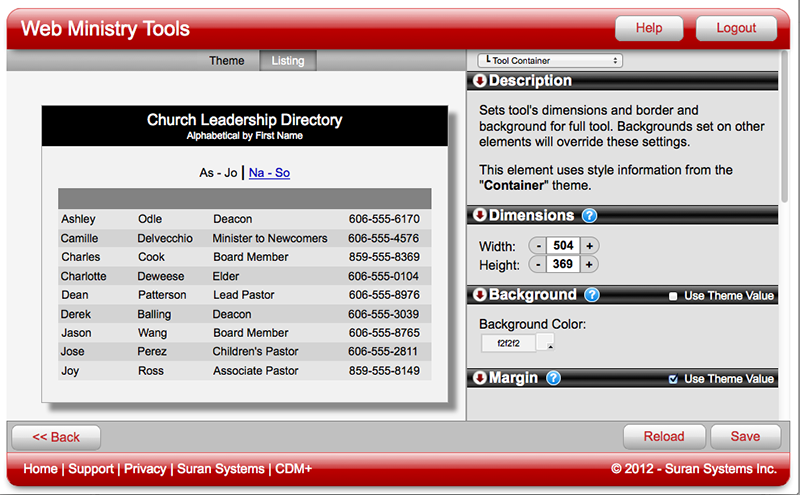
Task: Increase Width with the plus button
Action: 589,246
